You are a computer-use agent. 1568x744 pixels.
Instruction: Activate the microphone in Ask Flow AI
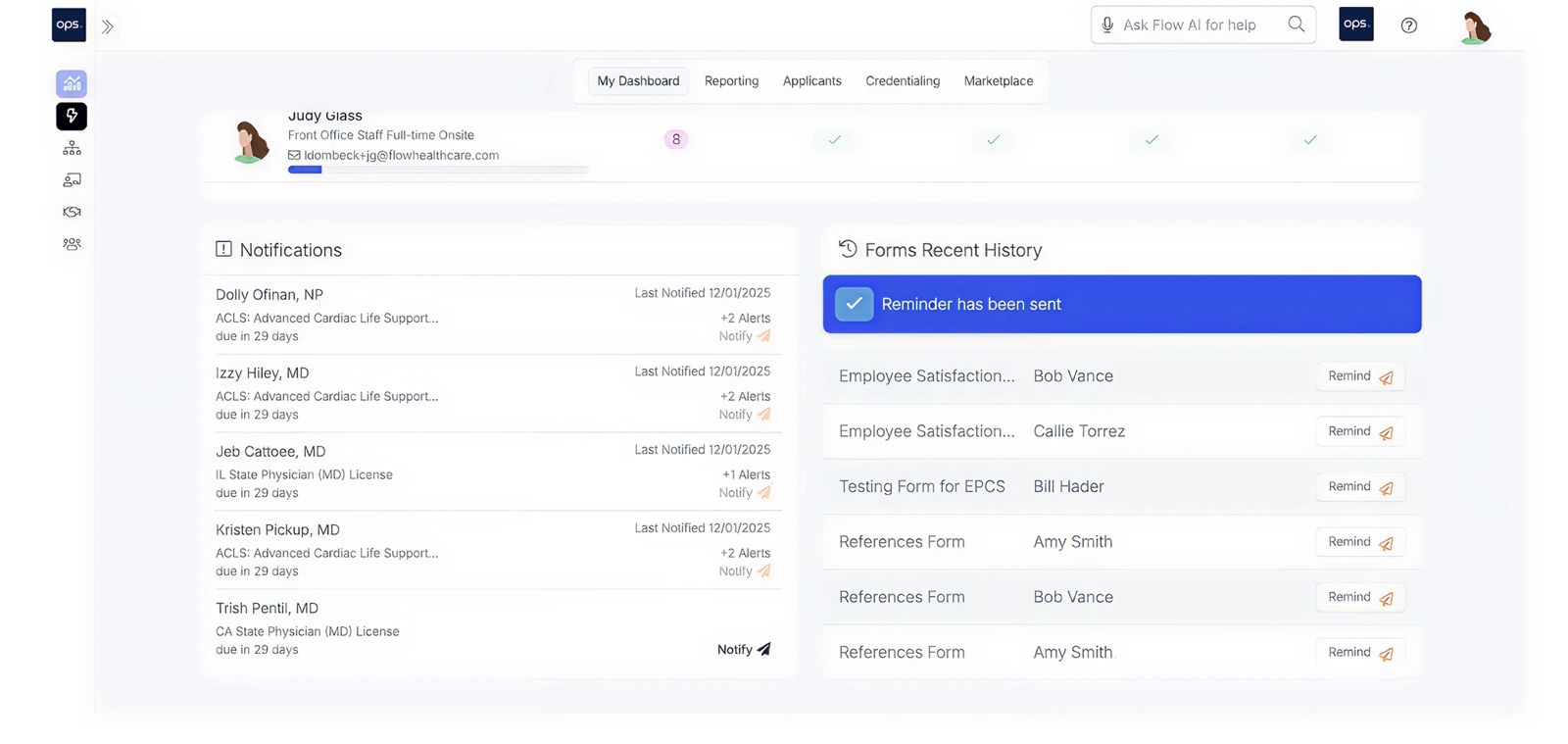tap(1107, 25)
